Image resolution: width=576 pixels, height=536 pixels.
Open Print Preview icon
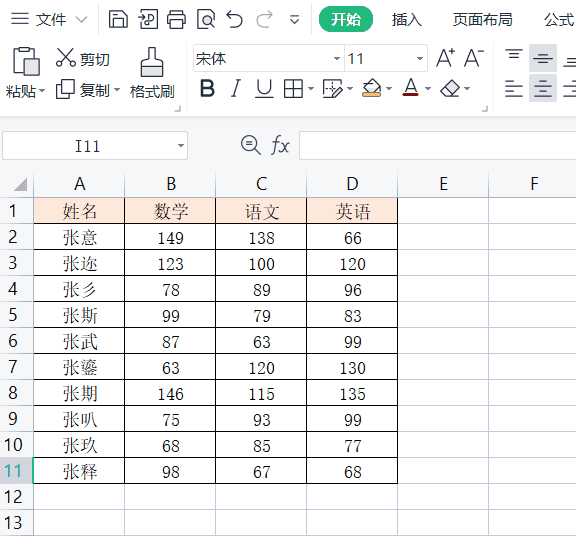[x=206, y=19]
